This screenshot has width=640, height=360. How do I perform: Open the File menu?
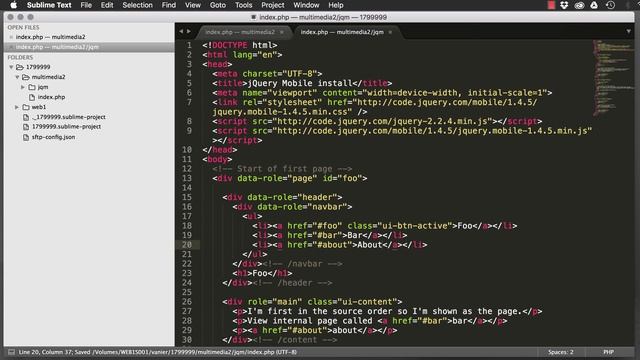86,5
